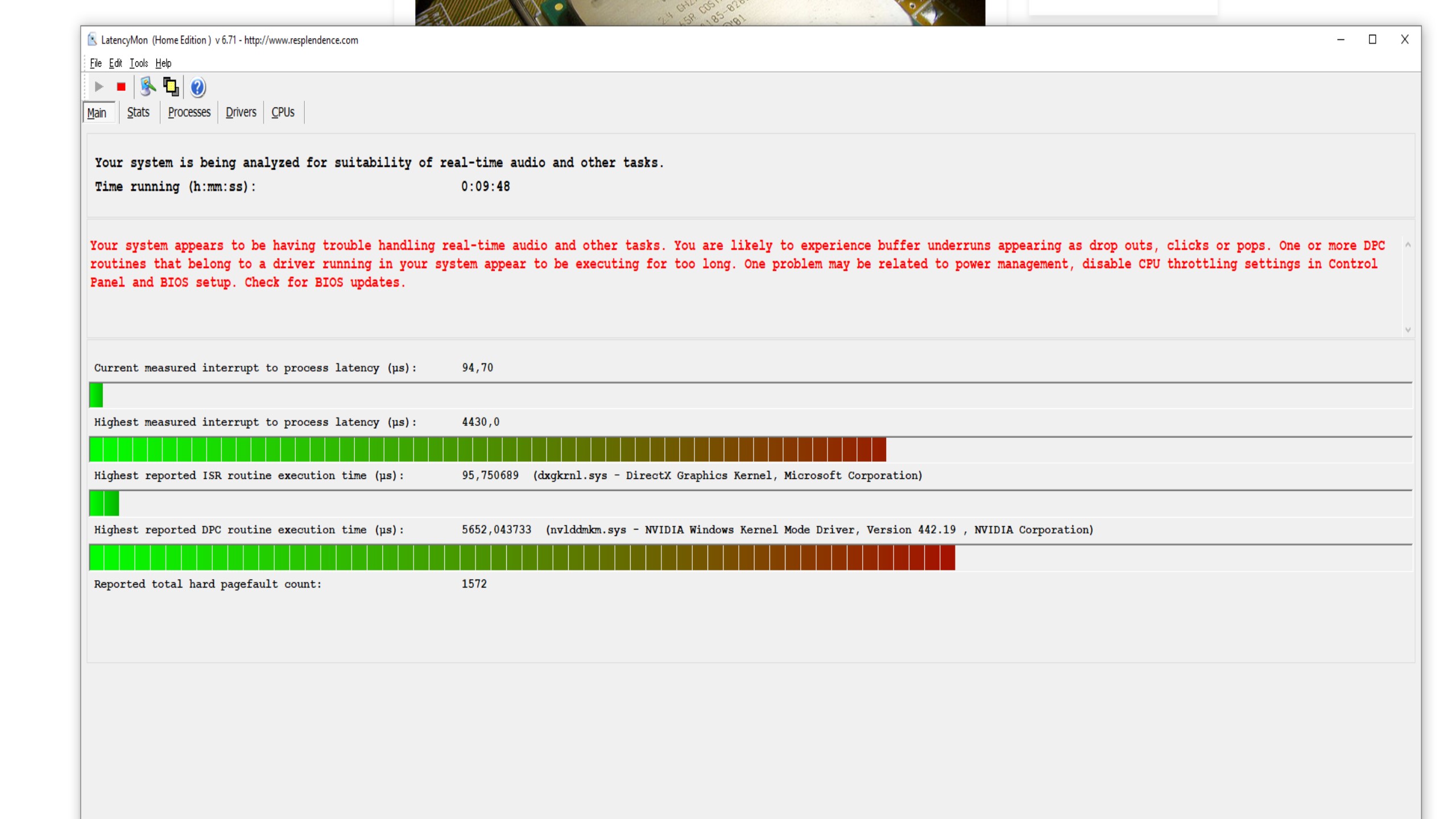Image resolution: width=1456 pixels, height=819 pixels.
Task: Close the LatencyMon window
Action: 1404,39
